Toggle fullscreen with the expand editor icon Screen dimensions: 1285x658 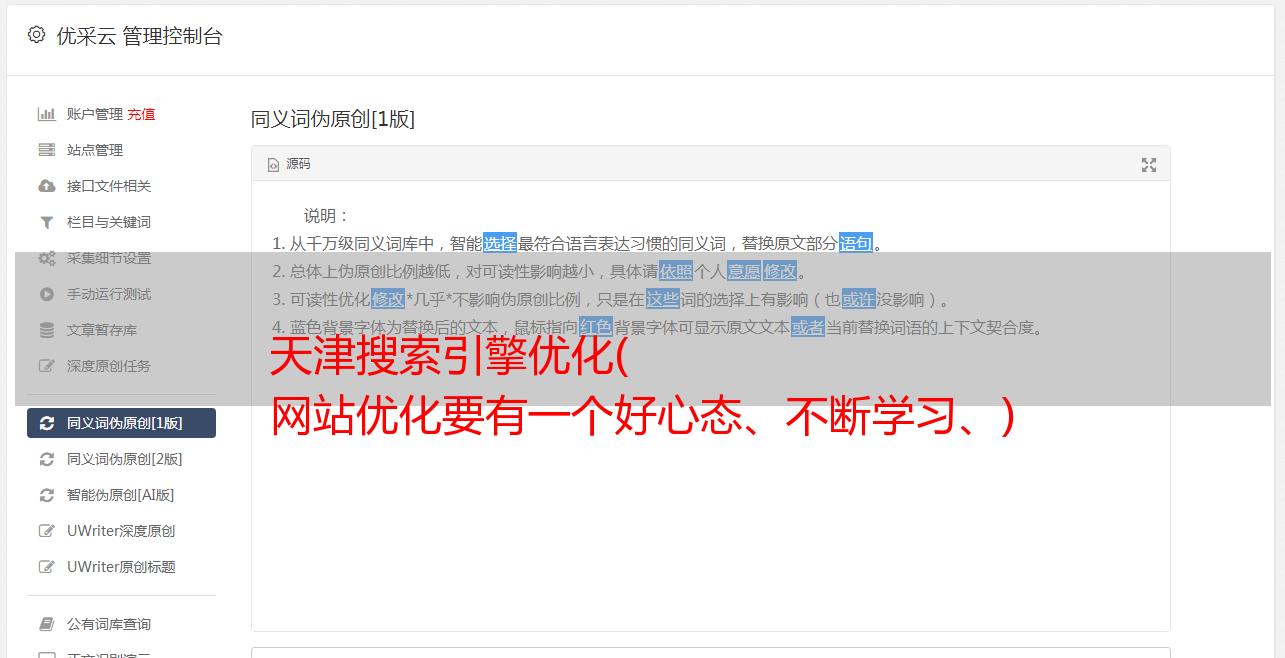click(x=1149, y=165)
